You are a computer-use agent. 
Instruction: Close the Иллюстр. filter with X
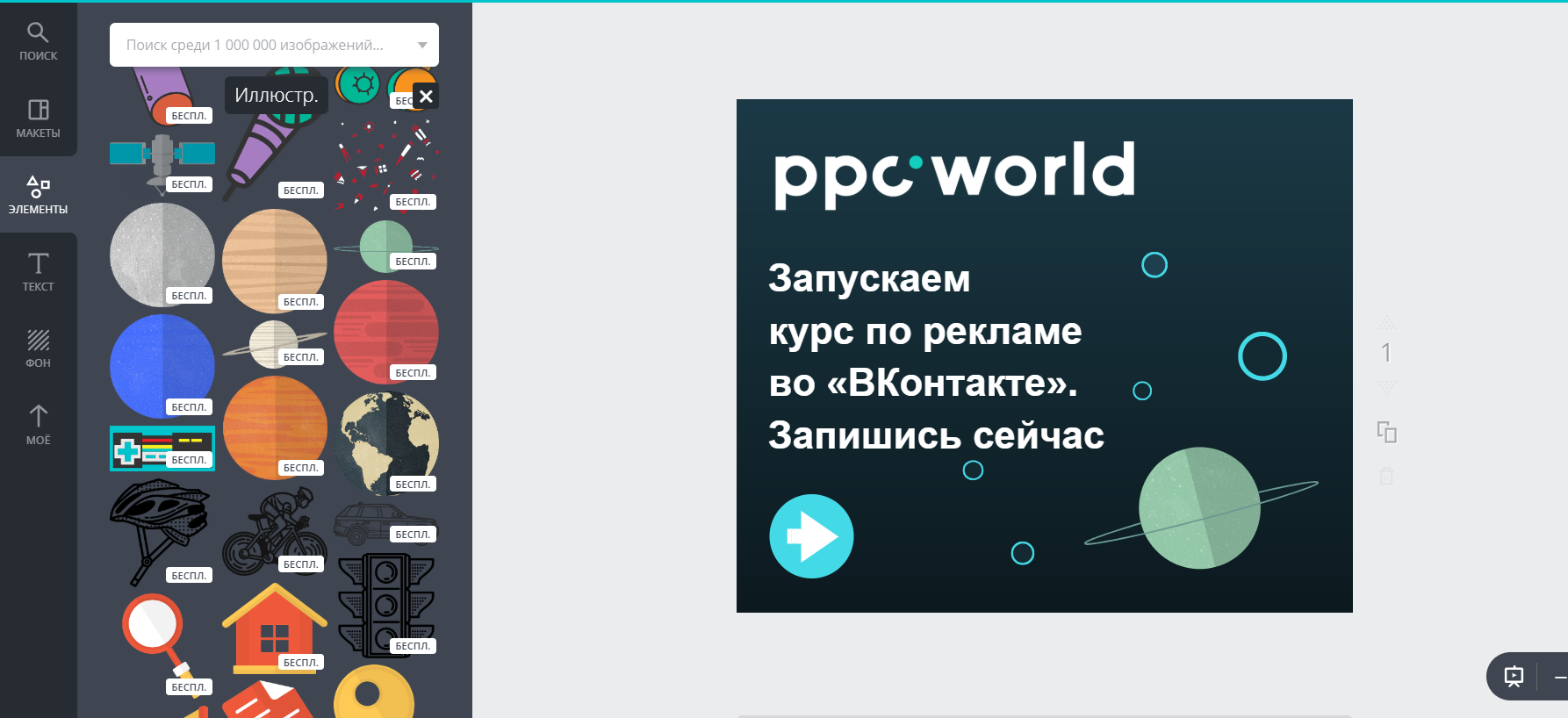coord(426,97)
